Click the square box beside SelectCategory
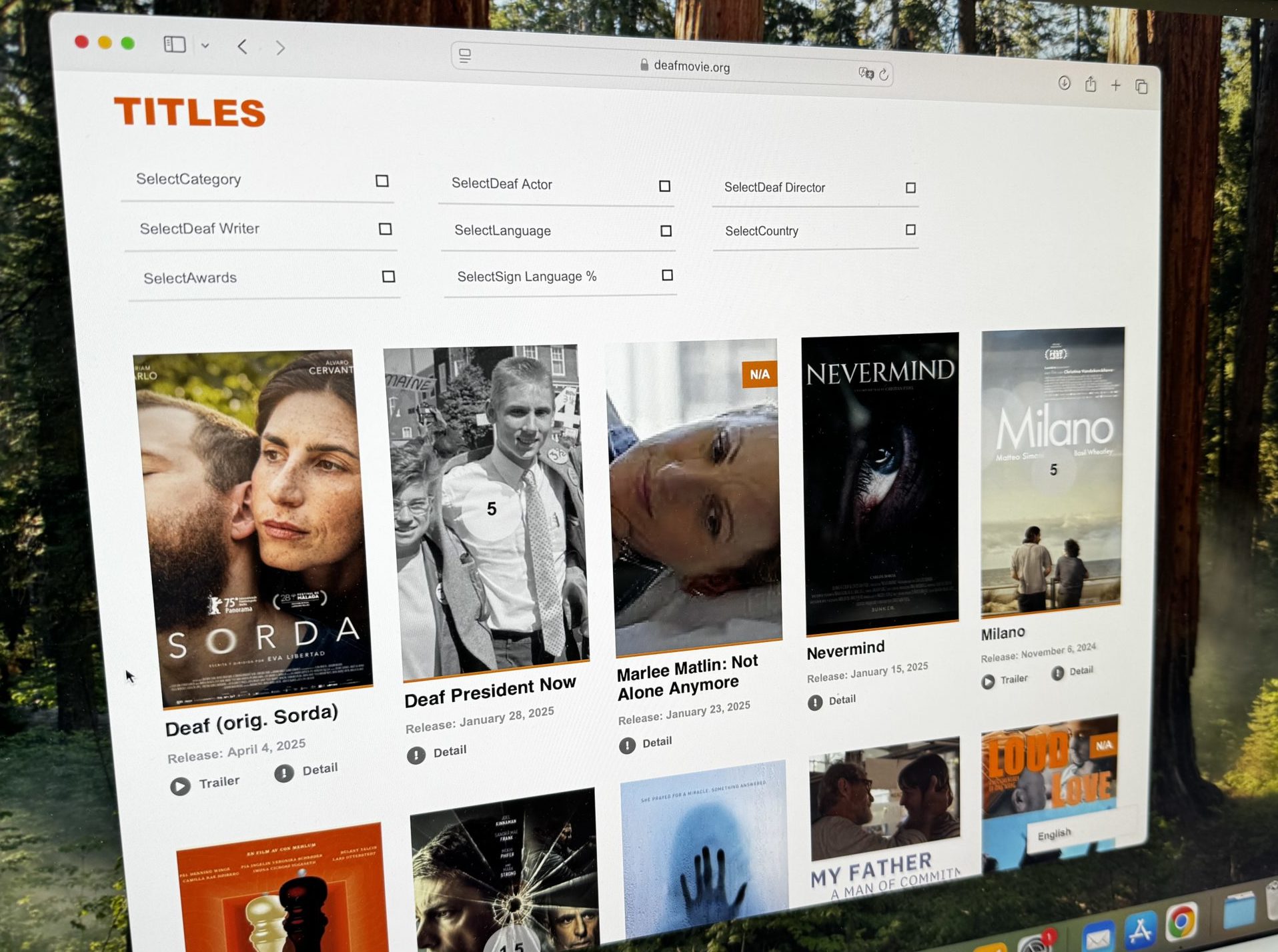 point(382,181)
